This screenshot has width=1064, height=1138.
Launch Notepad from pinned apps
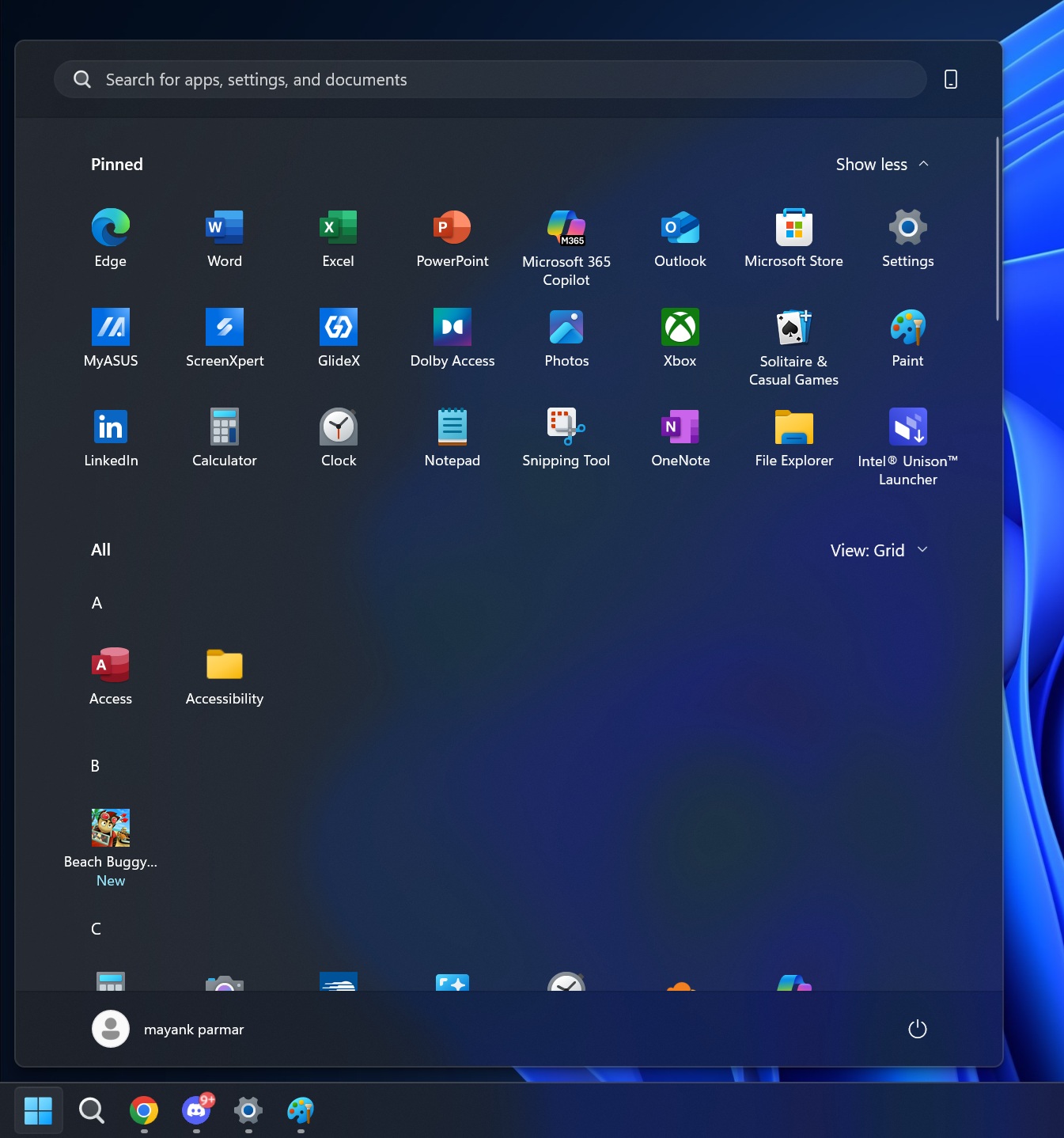tap(452, 438)
